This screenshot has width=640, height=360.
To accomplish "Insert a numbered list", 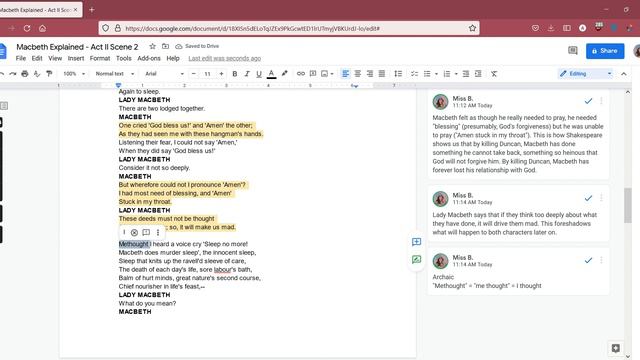I will 447,74.
